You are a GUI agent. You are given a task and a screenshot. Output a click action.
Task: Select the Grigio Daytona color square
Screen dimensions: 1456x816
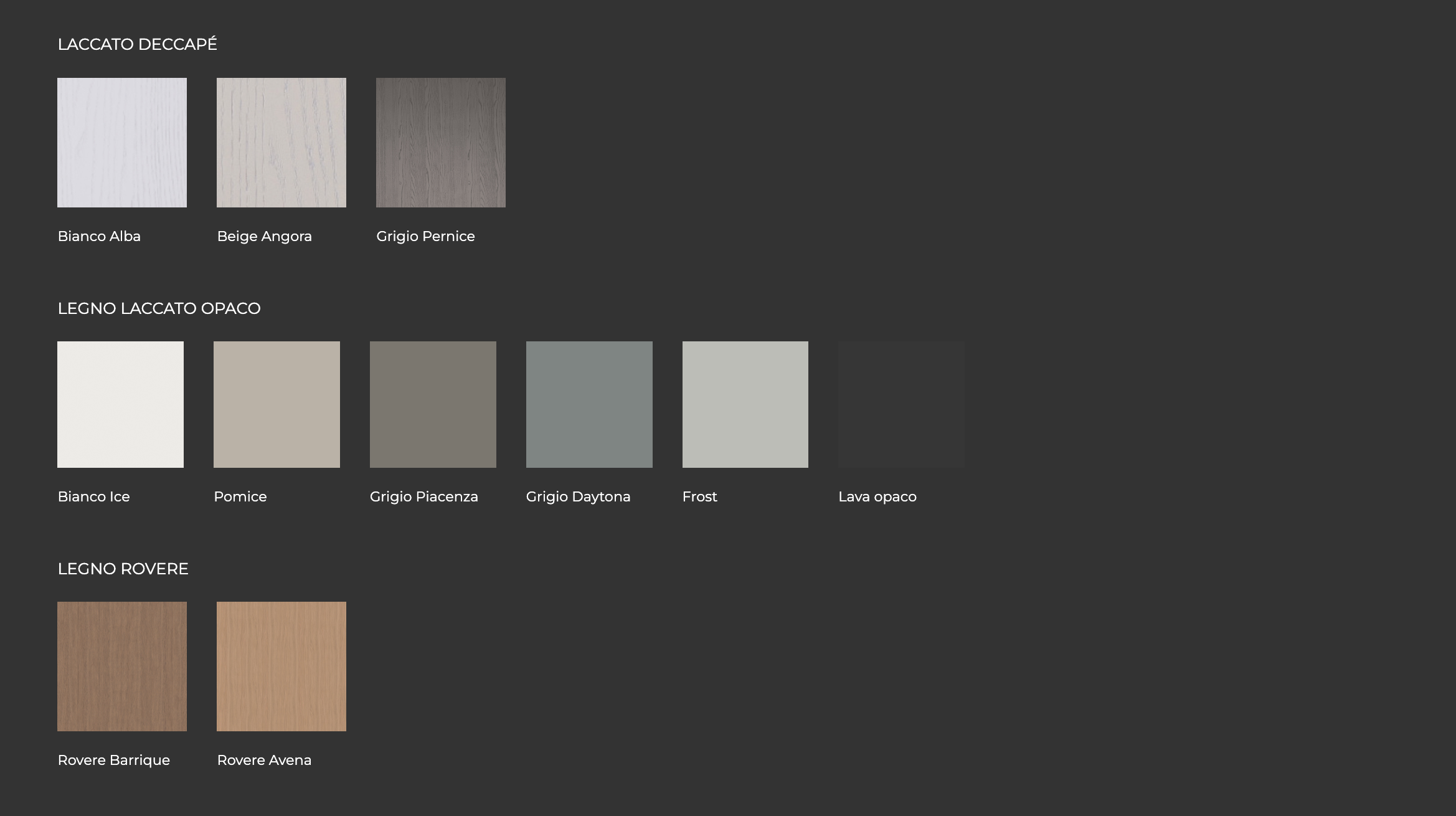pyautogui.click(x=589, y=404)
